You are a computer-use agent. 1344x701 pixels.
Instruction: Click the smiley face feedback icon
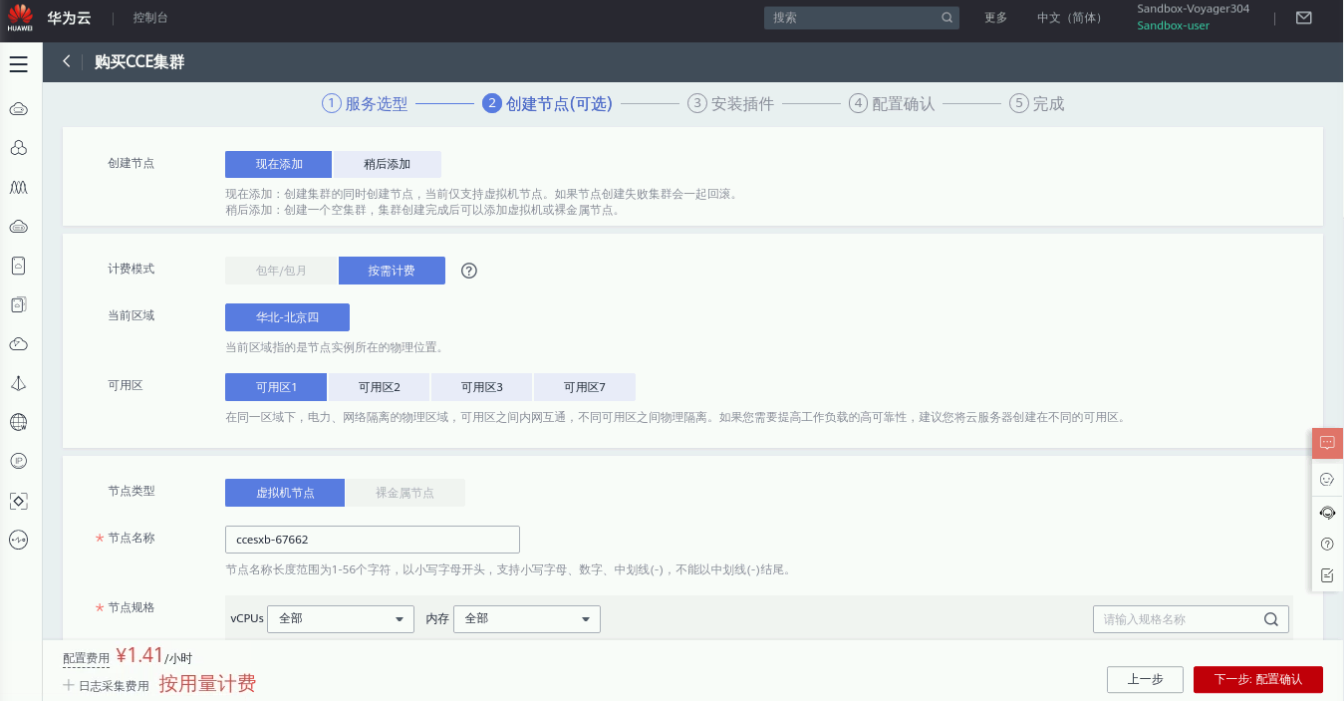point(1327,479)
